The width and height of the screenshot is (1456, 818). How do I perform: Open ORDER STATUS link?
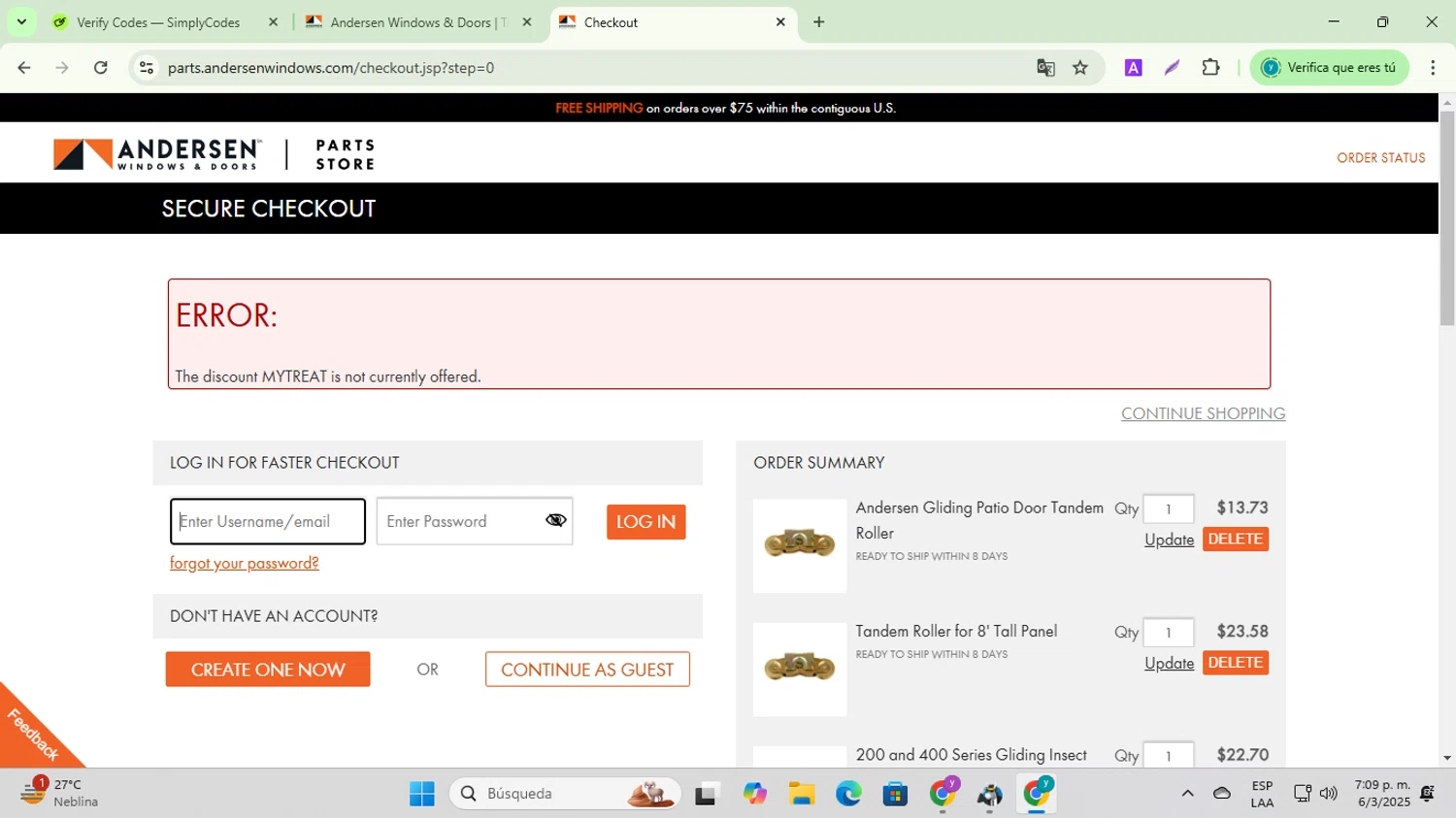1380,158
